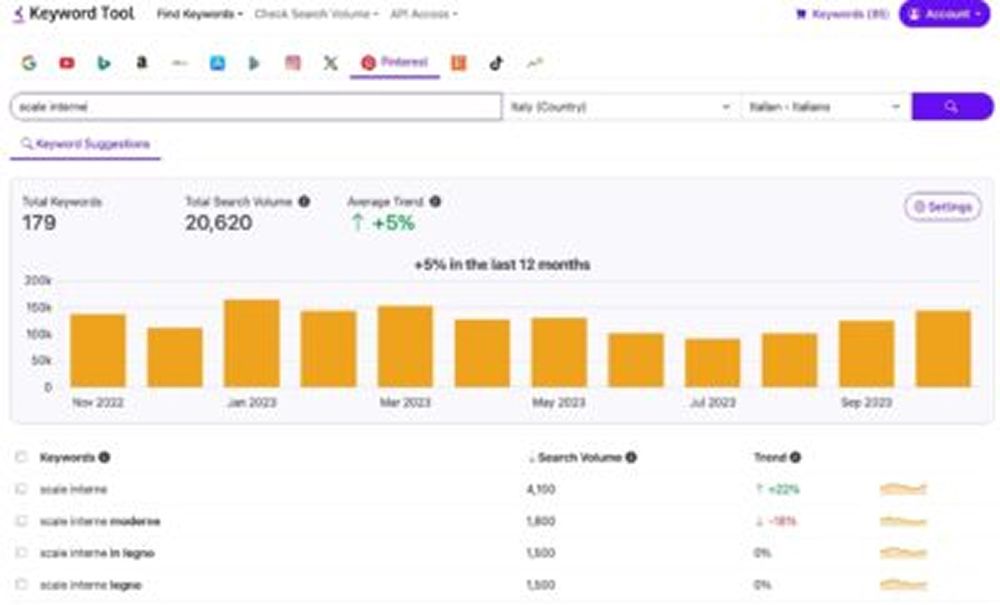Screen dimensions: 1000x605
Task: Select the YouTube platform icon
Action: pyautogui.click(x=67, y=62)
